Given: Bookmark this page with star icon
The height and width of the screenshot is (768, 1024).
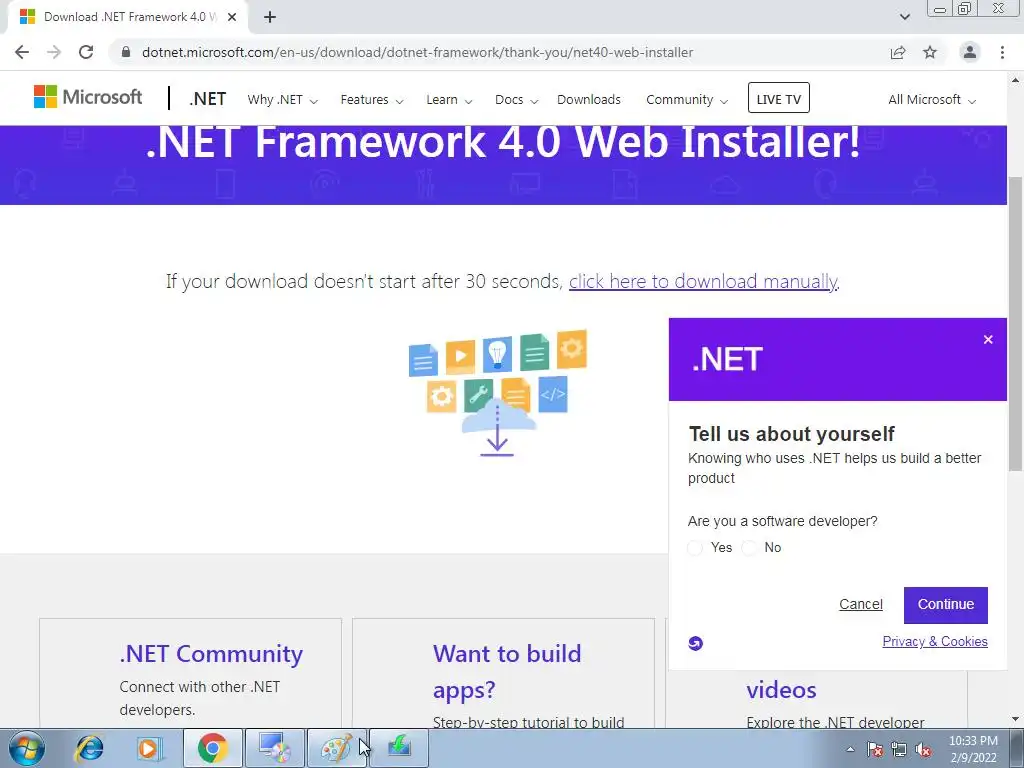Looking at the screenshot, I should (930, 52).
